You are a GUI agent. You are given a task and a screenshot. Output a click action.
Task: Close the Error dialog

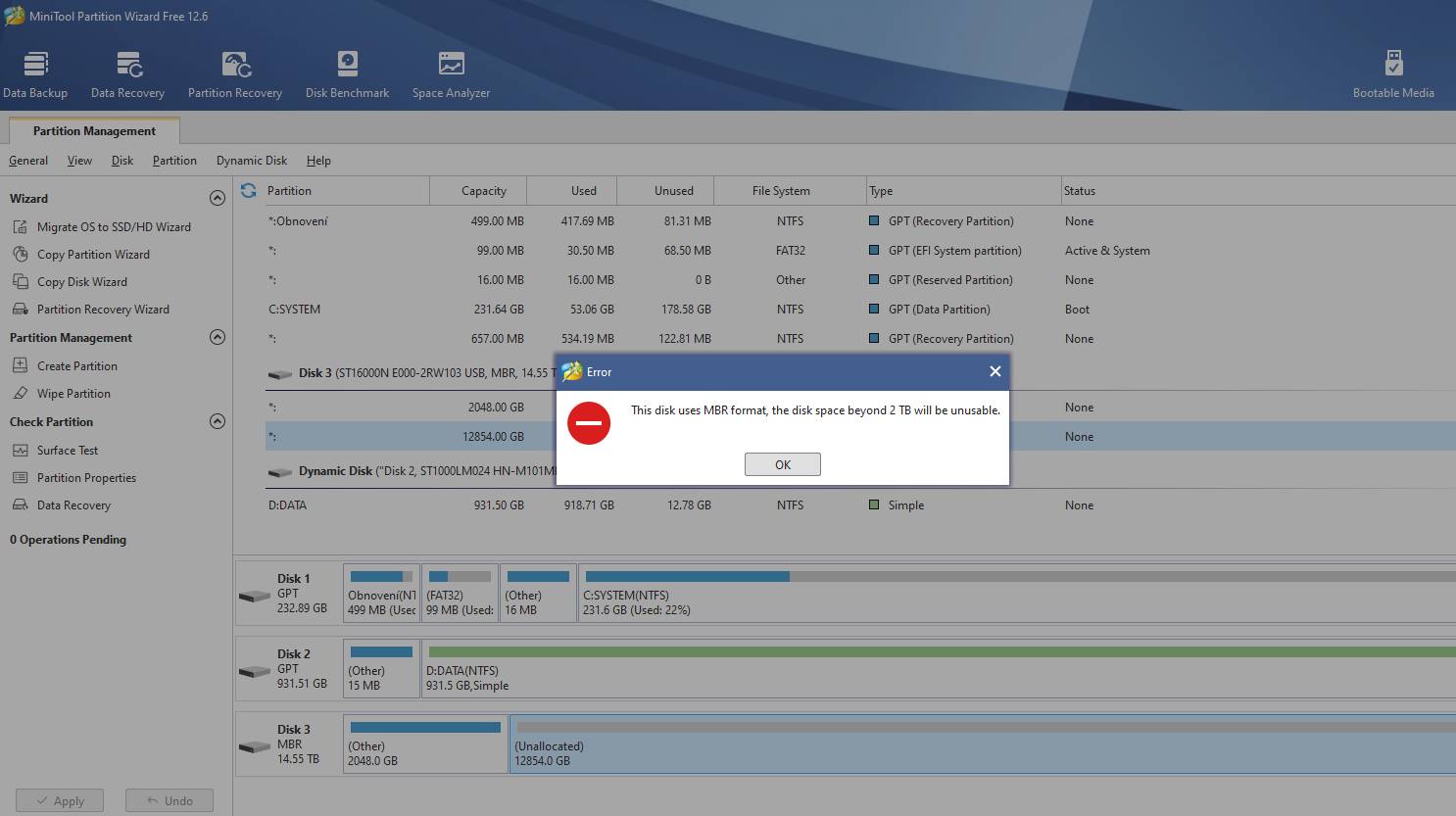(x=995, y=371)
